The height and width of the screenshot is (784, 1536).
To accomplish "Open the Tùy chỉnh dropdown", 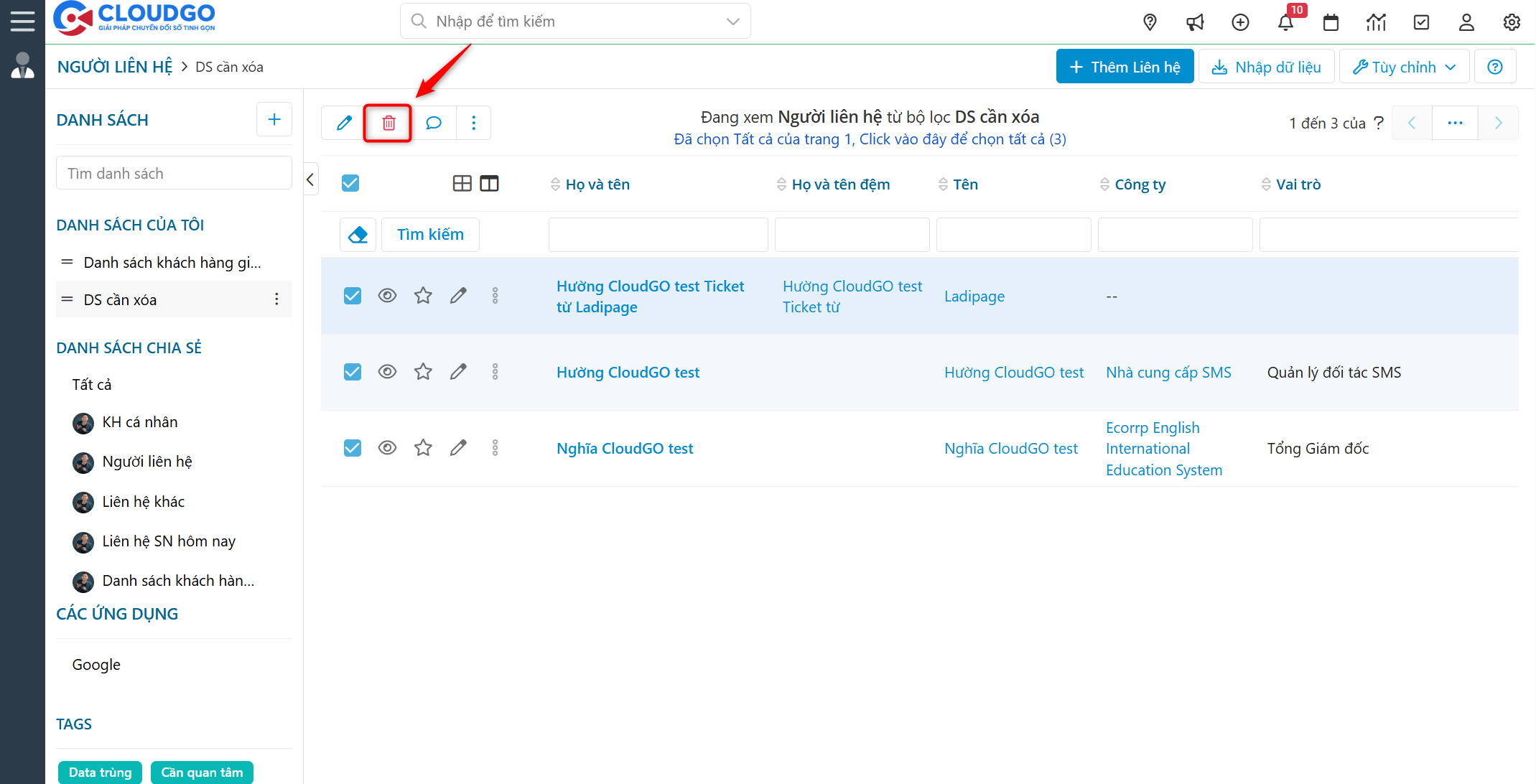I will (x=1403, y=66).
